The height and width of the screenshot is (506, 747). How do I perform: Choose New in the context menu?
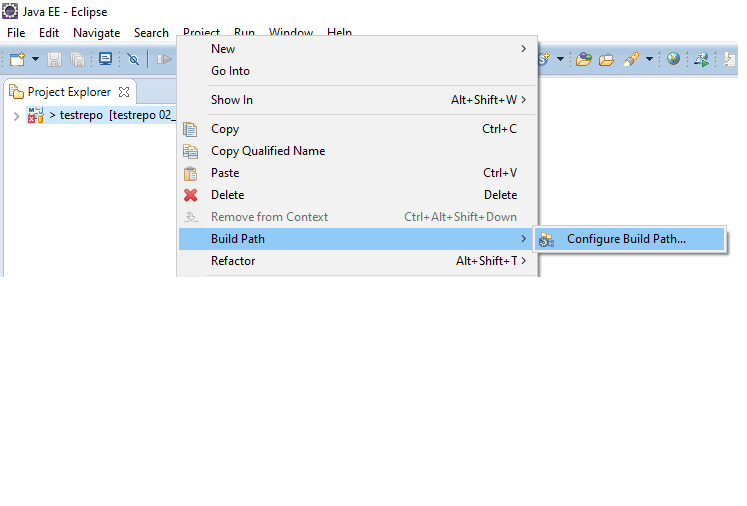358,49
